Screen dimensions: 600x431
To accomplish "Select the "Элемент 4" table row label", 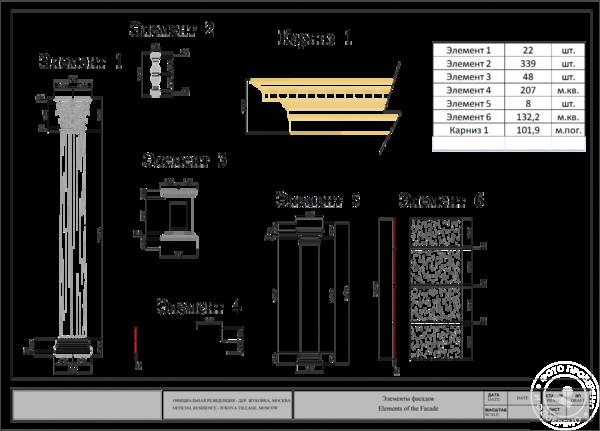I will click(x=468, y=89).
